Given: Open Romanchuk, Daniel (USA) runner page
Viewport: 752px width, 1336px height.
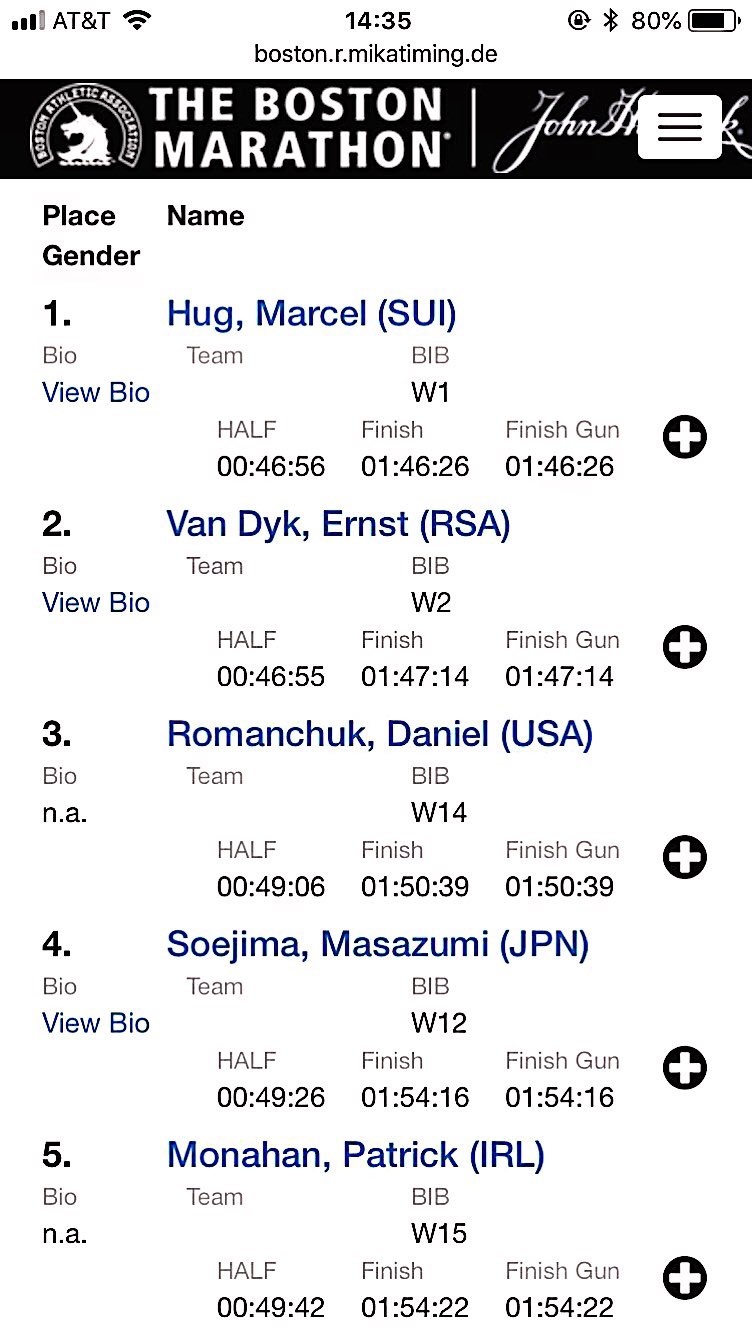Looking at the screenshot, I should click(380, 734).
